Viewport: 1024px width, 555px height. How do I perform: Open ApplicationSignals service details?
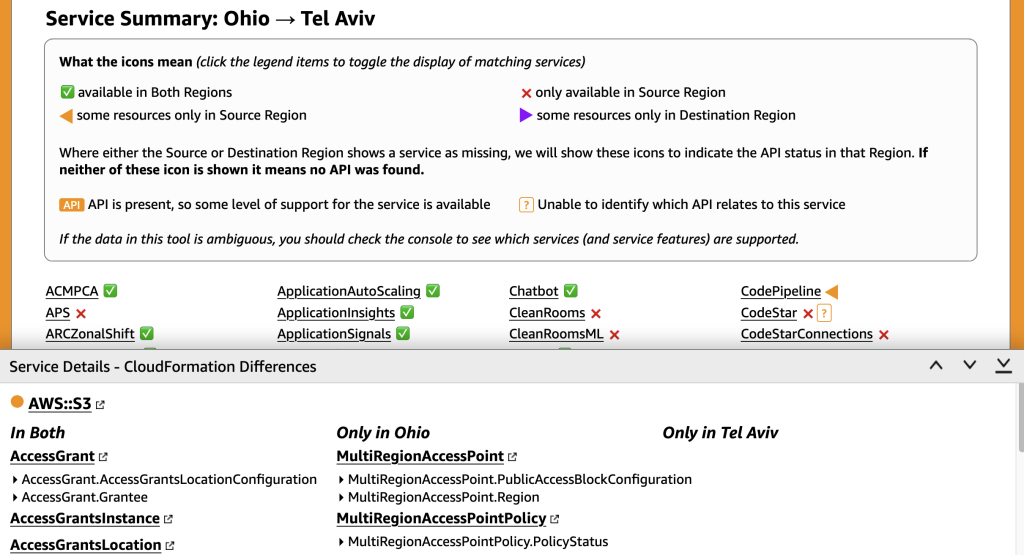(x=334, y=334)
